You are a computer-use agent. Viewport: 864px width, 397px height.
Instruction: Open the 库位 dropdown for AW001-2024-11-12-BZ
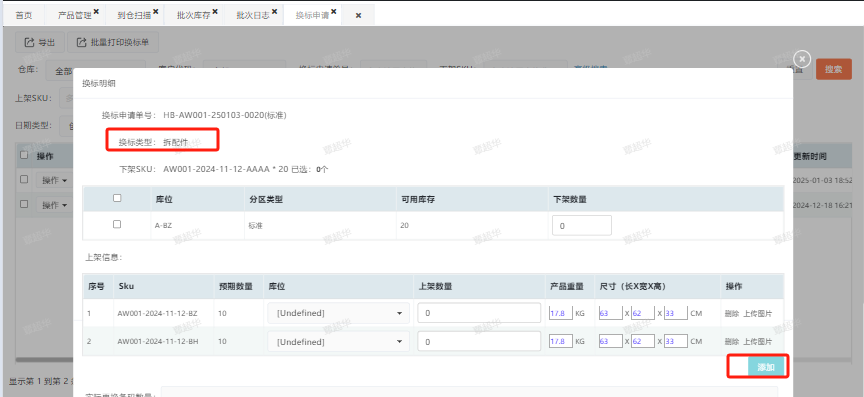[338, 313]
